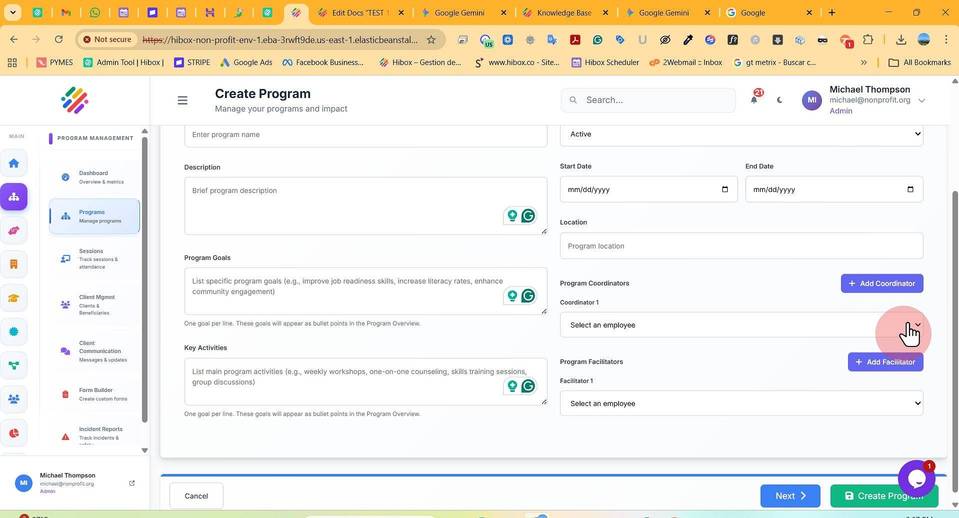The width and height of the screenshot is (959, 518).
Task: Open End Date calendar picker icon
Action: [910, 189]
